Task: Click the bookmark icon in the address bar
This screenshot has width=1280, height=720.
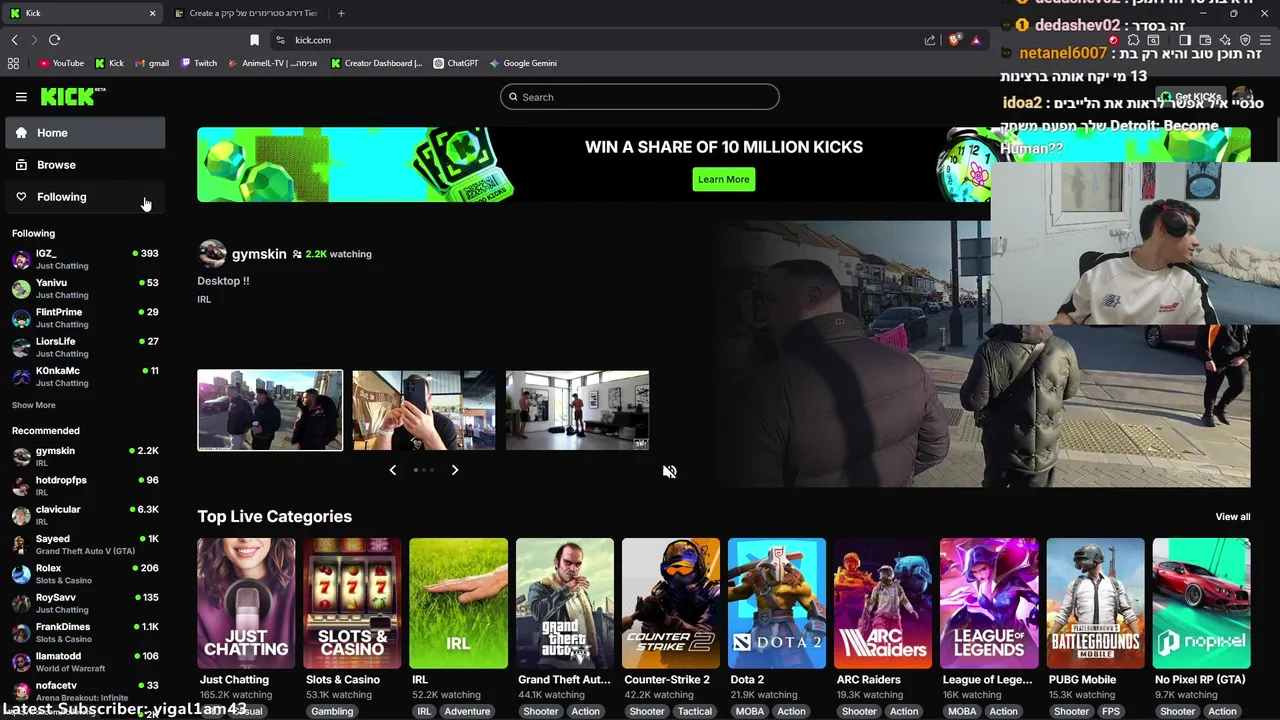Action: point(254,40)
